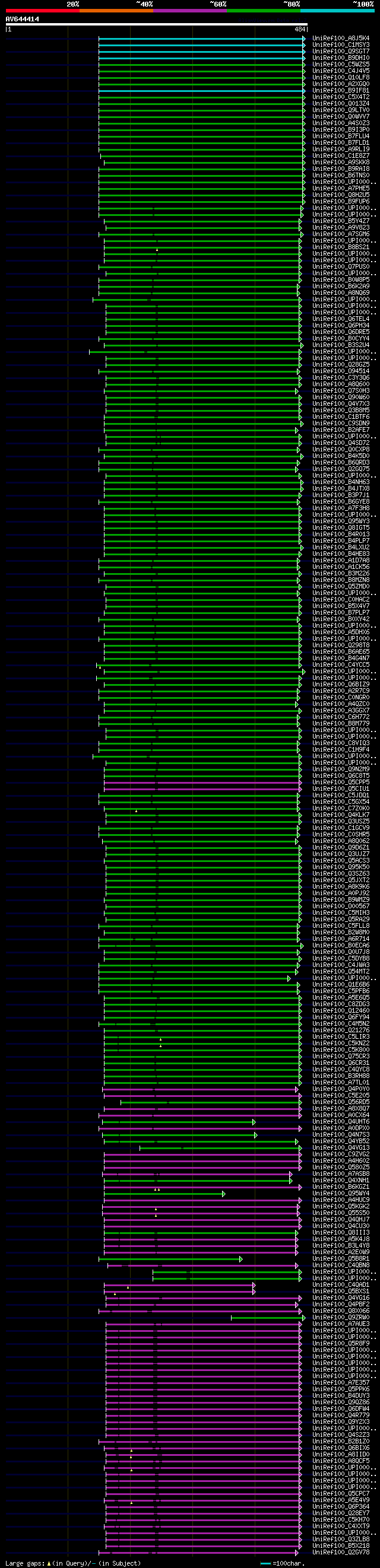Select the UniRef100_A9SKK8 entry
The height and width of the screenshot is (1568, 380).
coord(341,163)
